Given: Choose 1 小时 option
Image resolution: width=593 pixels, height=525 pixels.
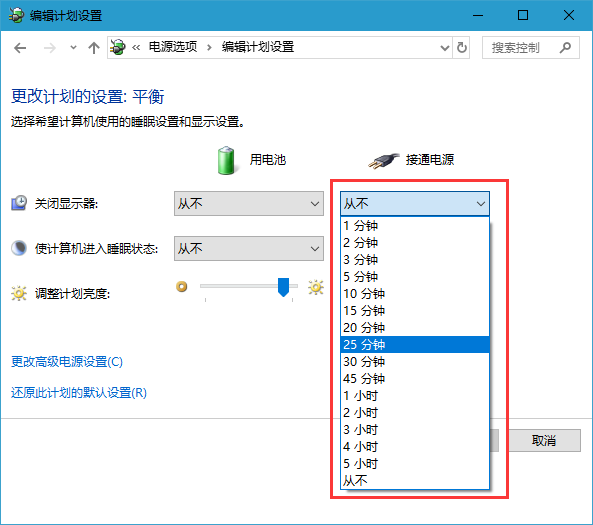Looking at the screenshot, I should click(415, 396).
